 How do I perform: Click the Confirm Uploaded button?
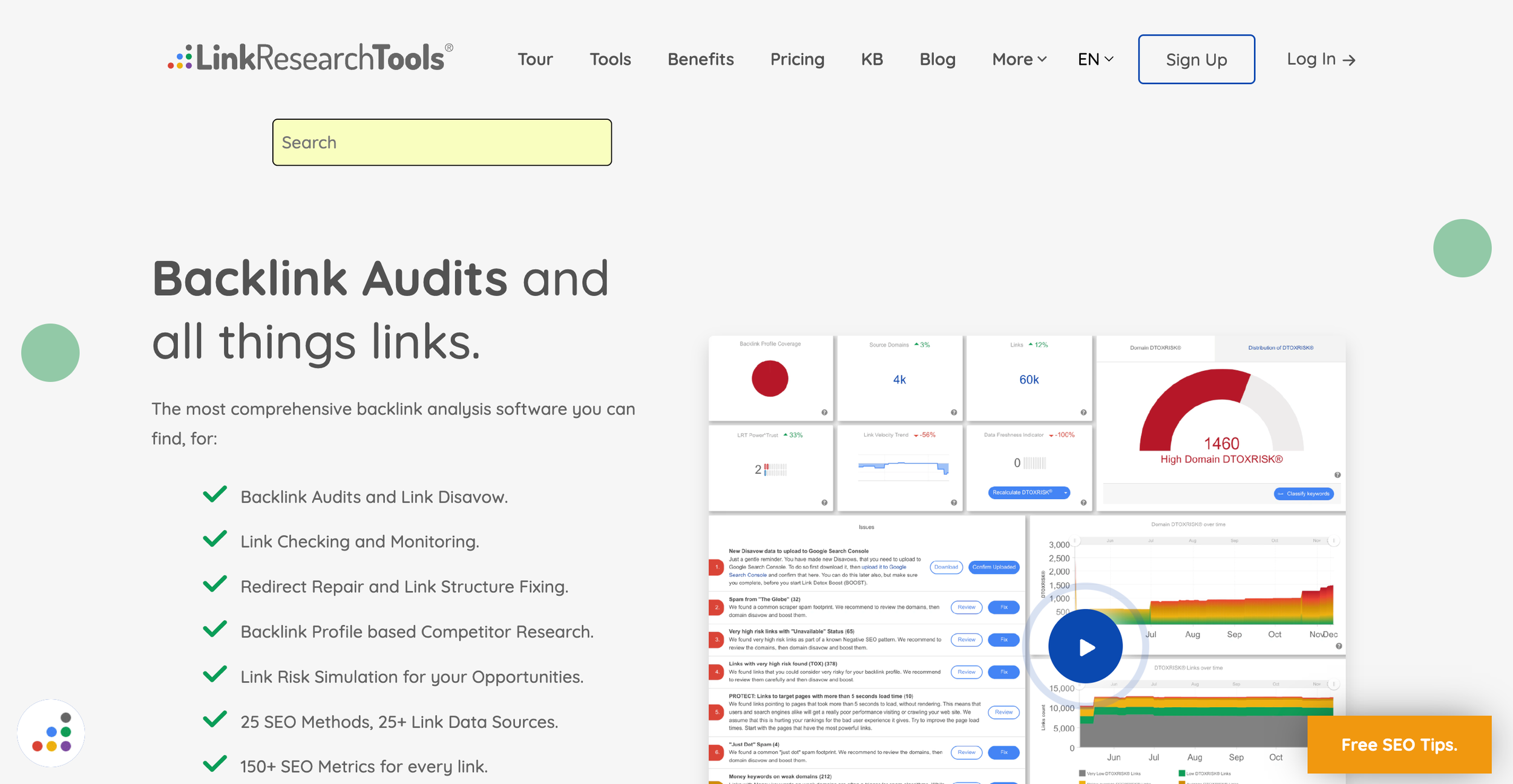point(994,567)
